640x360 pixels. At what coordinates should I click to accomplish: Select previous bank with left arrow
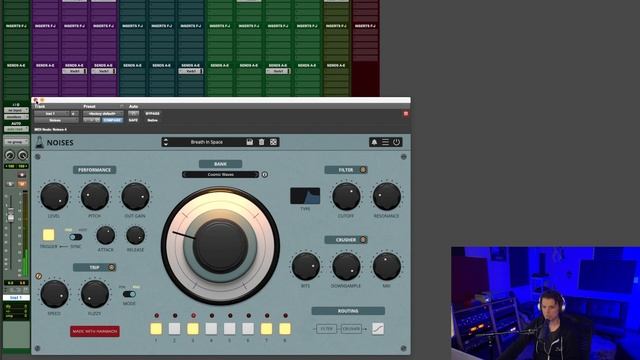point(184,175)
